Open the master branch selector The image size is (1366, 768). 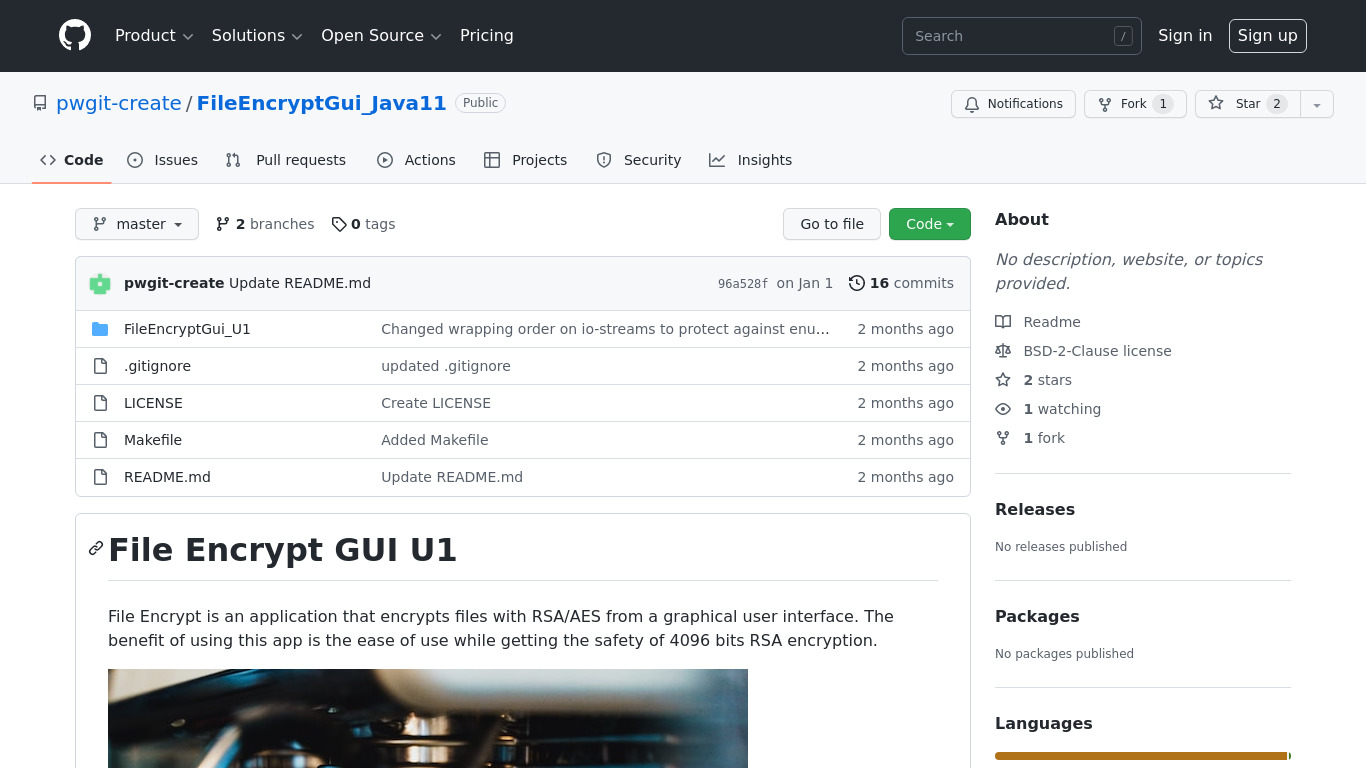click(137, 224)
